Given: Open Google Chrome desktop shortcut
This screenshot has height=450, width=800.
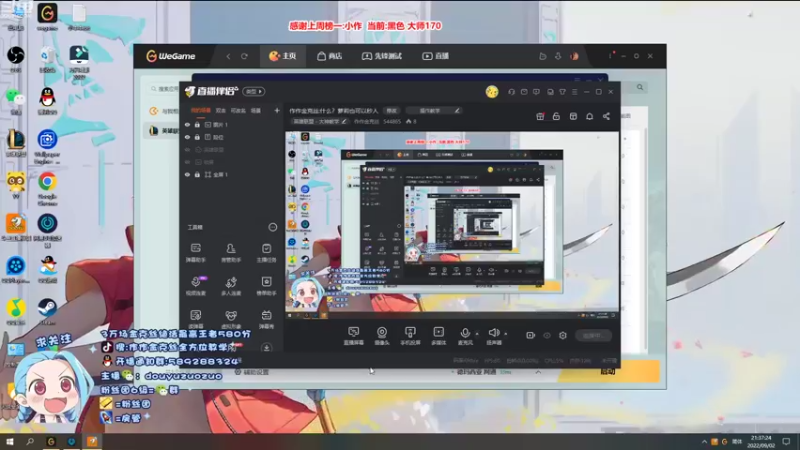Looking at the screenshot, I should tap(47, 188).
